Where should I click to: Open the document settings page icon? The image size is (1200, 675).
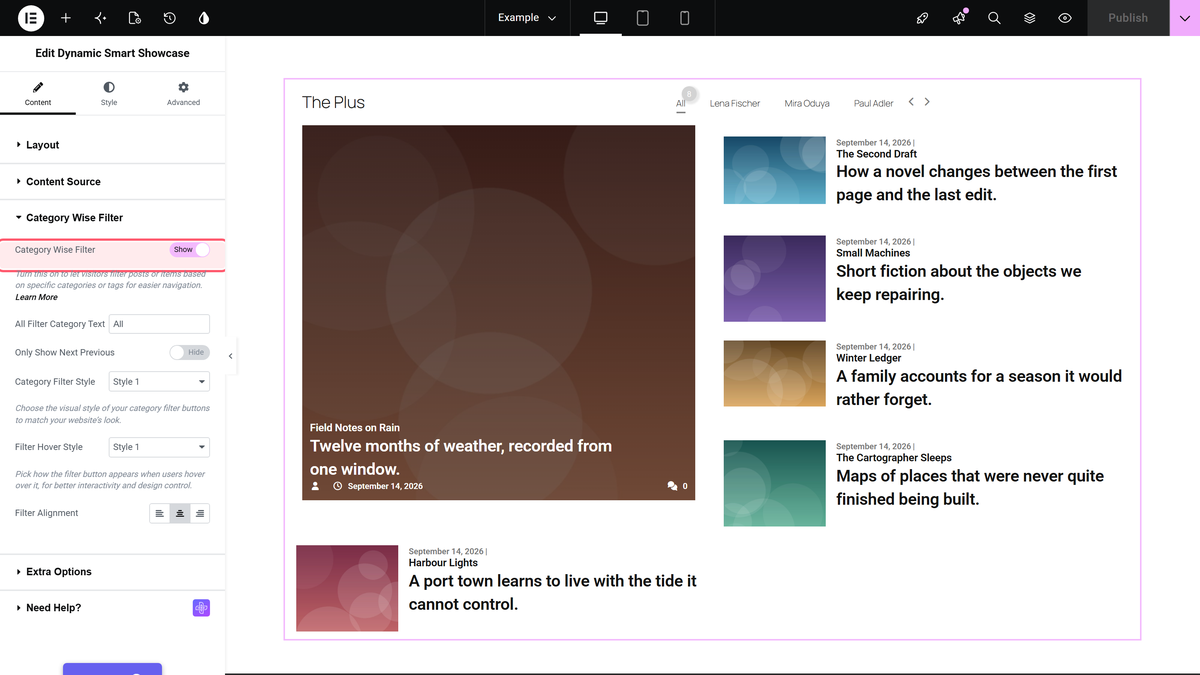(135, 18)
